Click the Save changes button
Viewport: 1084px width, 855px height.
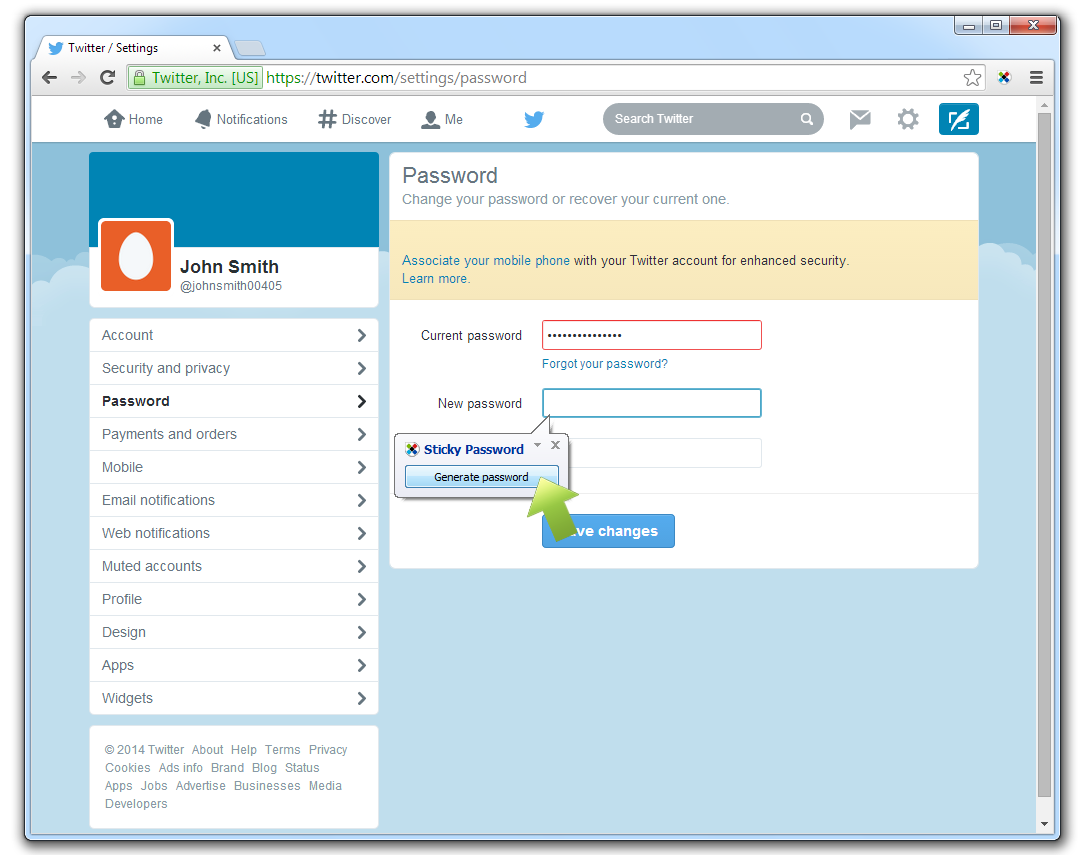point(608,531)
